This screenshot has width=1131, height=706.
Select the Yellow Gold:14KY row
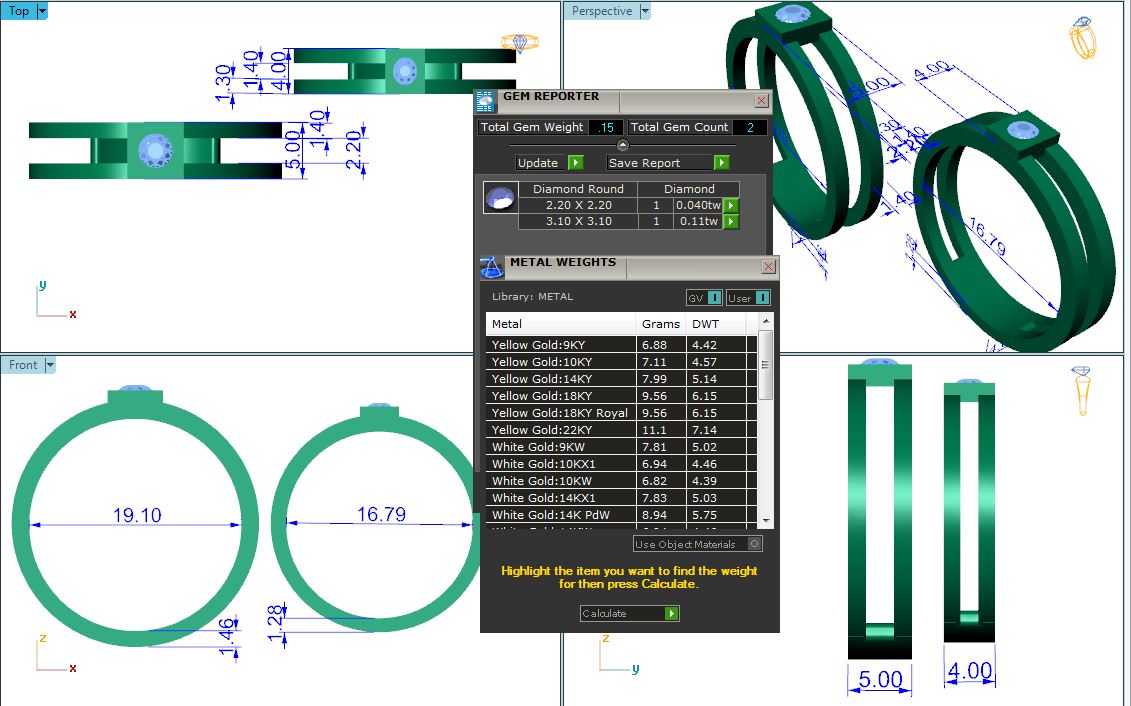pos(560,379)
